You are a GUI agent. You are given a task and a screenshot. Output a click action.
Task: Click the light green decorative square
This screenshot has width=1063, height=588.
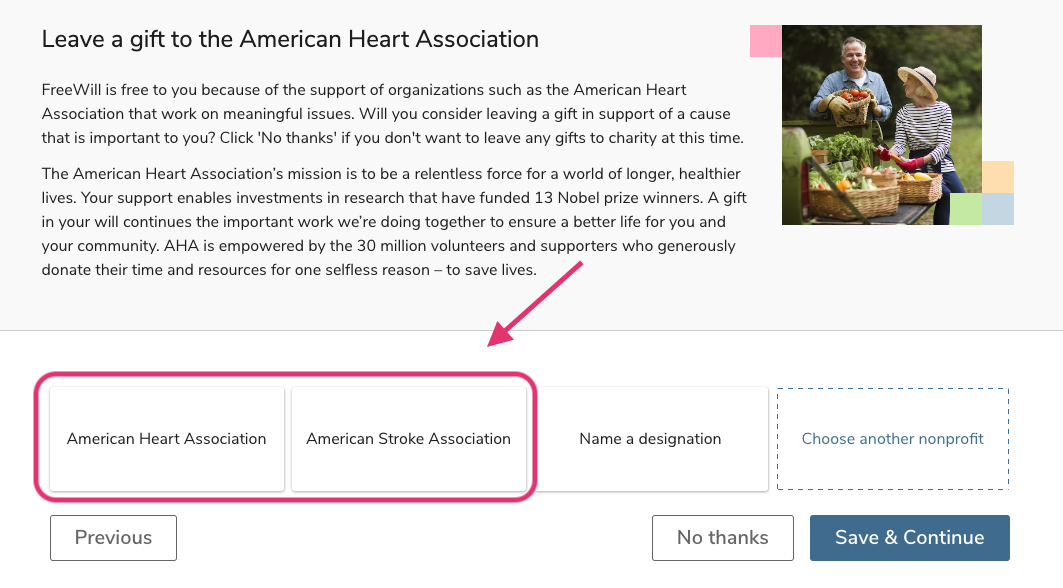click(x=965, y=209)
